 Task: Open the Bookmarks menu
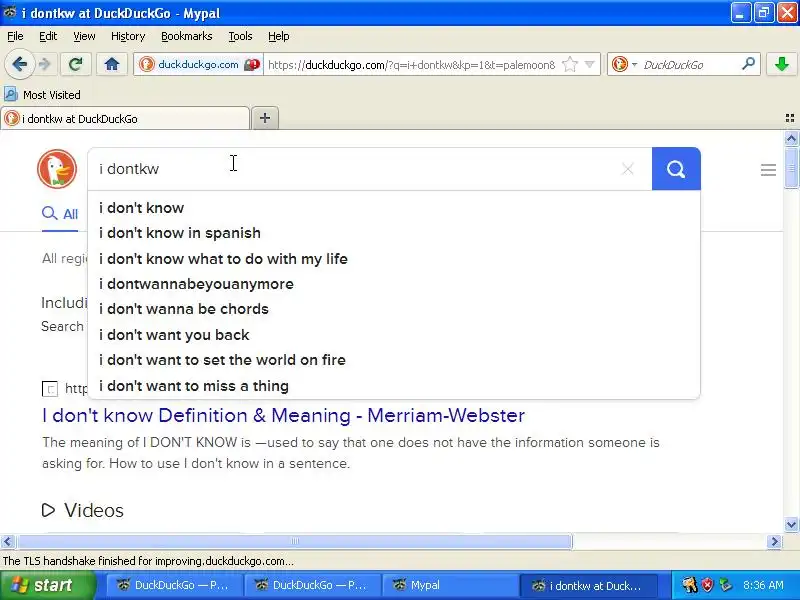[x=187, y=36]
